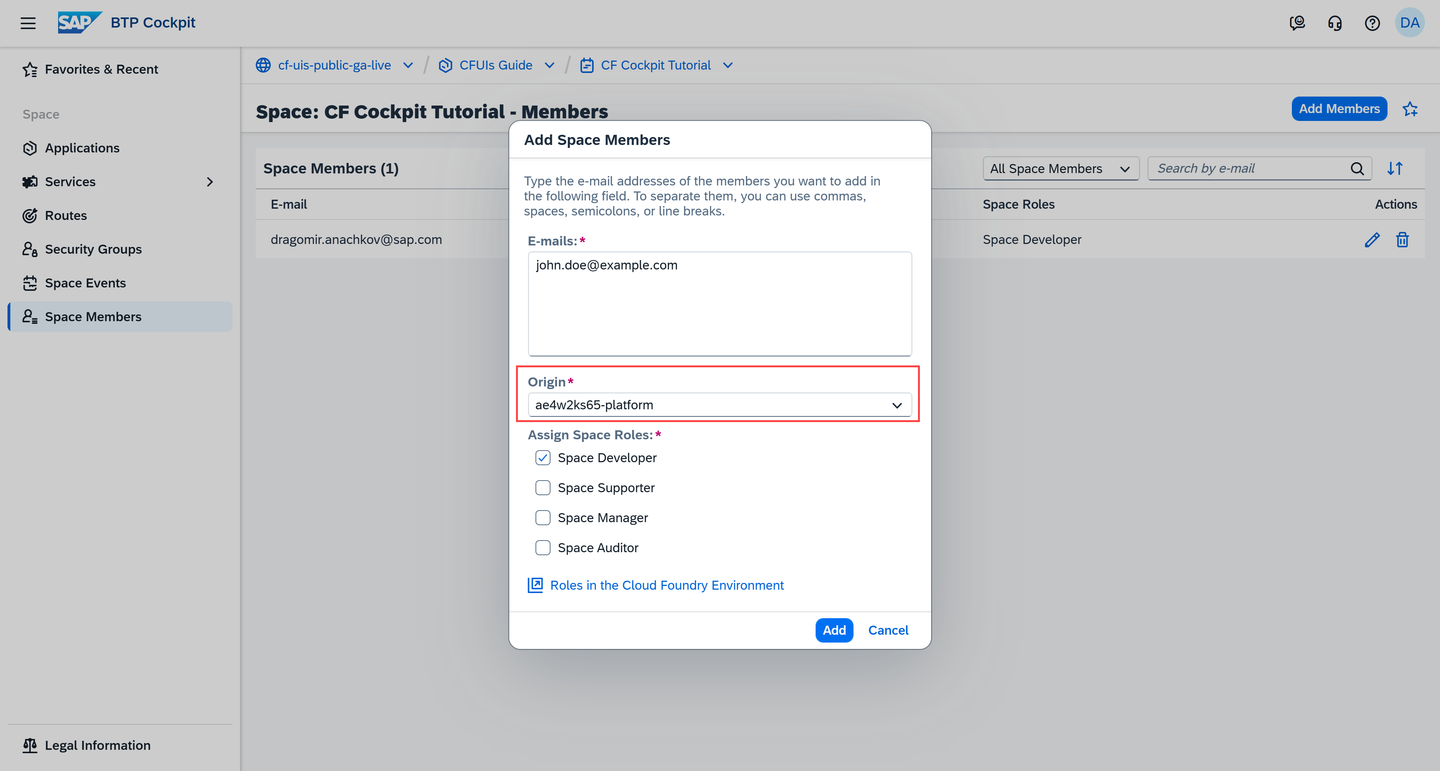Go to Applications in sidebar
This screenshot has height=771, width=1440.
[120, 148]
